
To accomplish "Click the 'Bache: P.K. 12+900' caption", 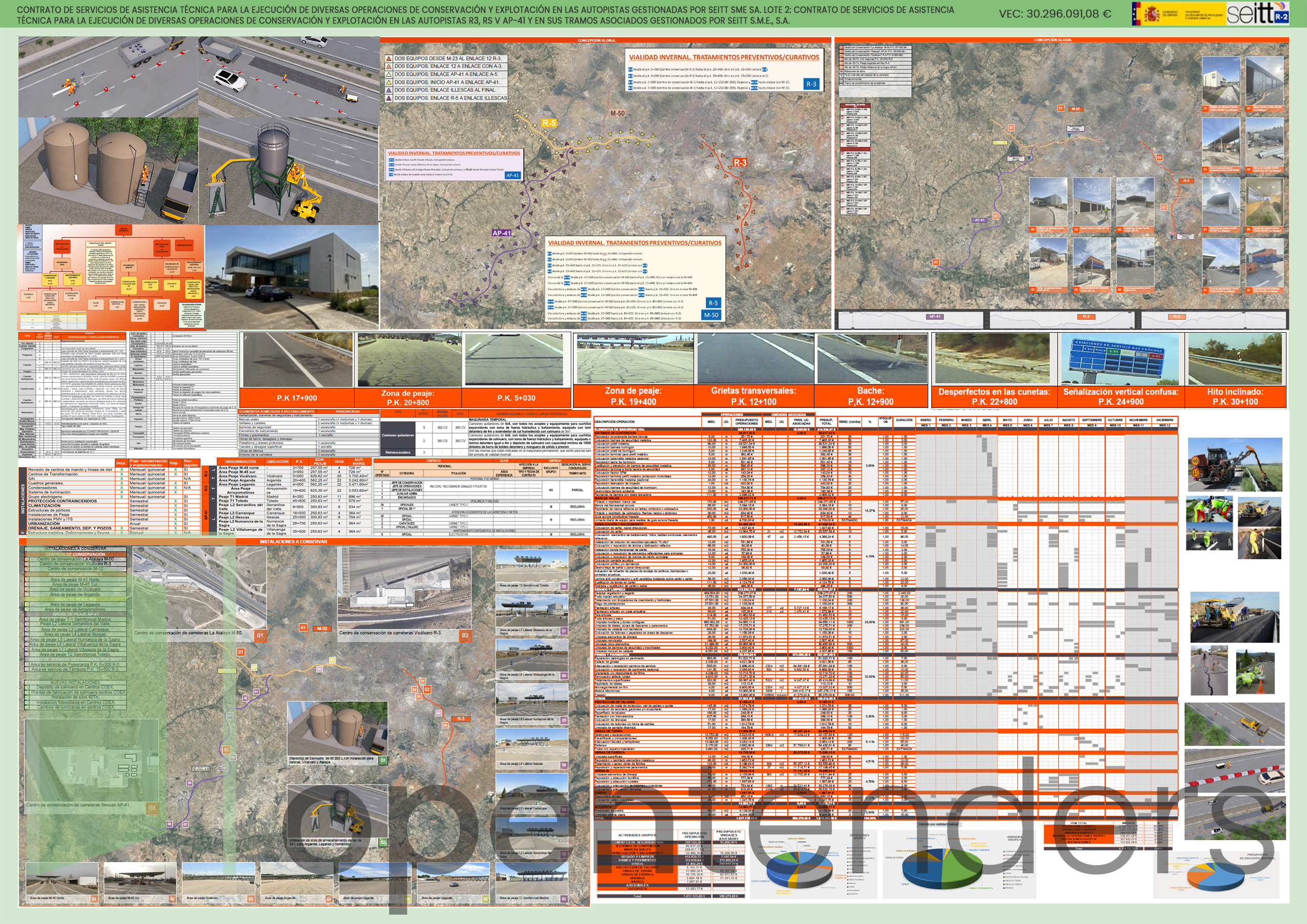I will [x=870, y=396].
